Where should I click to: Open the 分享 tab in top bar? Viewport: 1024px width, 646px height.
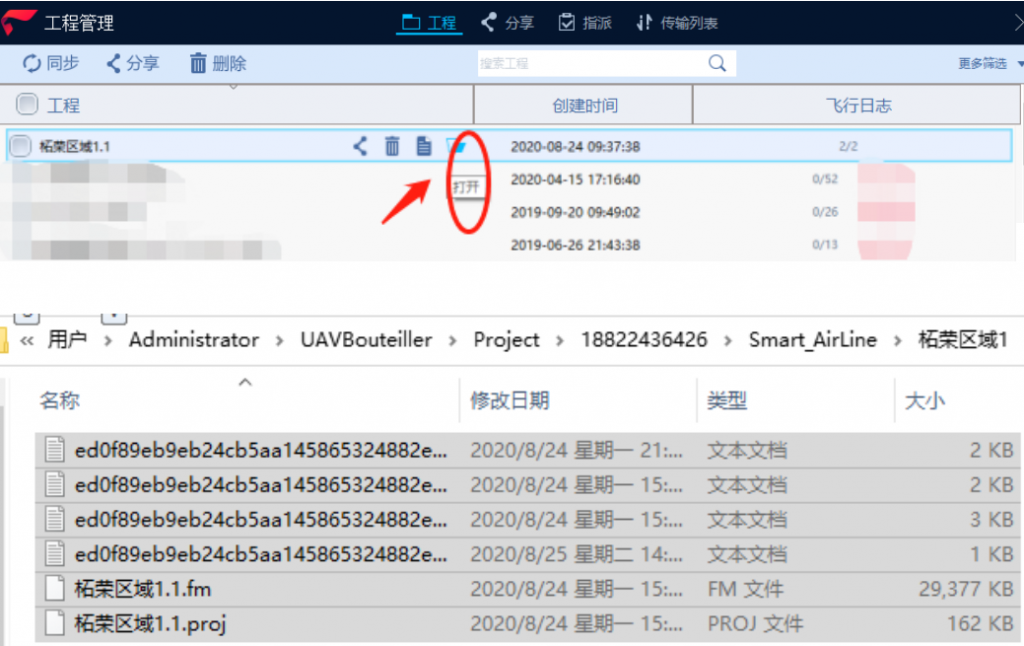coord(507,23)
